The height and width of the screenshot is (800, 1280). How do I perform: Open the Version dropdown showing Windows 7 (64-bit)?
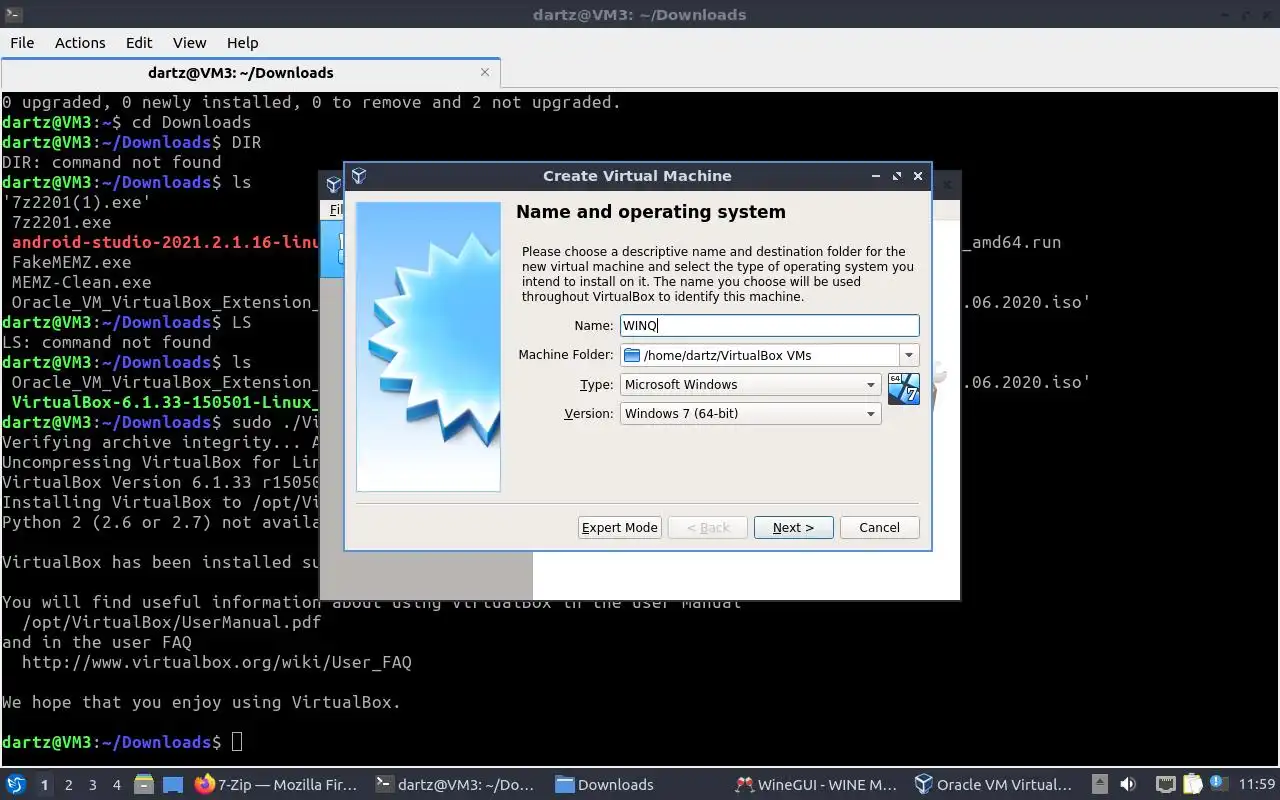pos(750,413)
